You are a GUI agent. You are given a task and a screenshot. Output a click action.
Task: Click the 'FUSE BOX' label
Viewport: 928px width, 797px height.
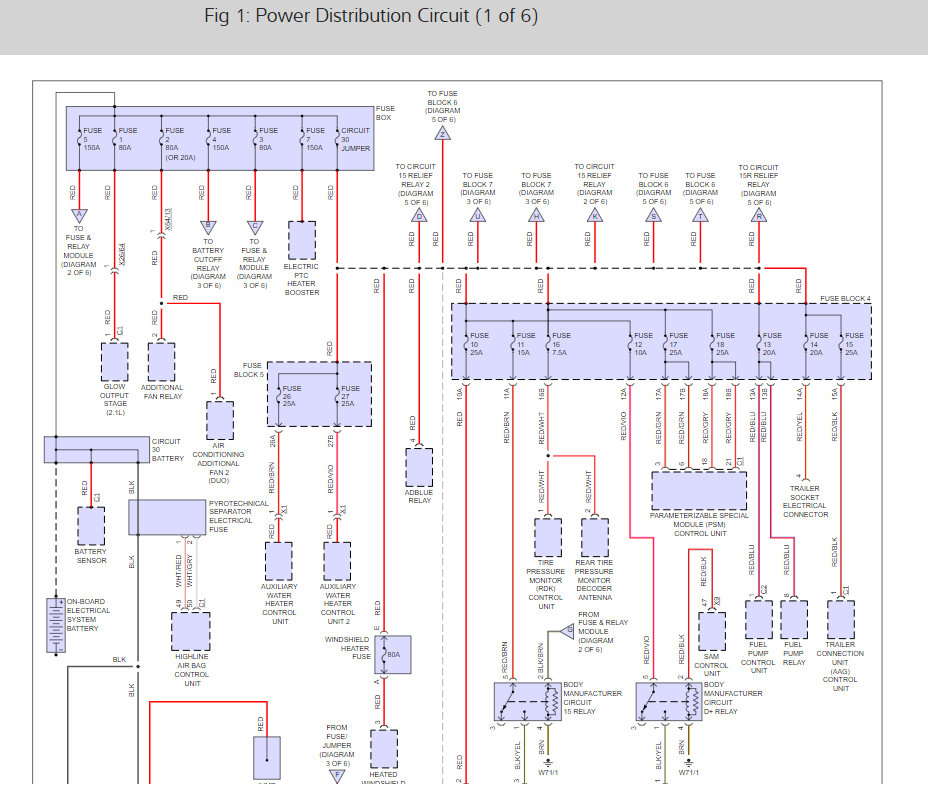(x=385, y=113)
